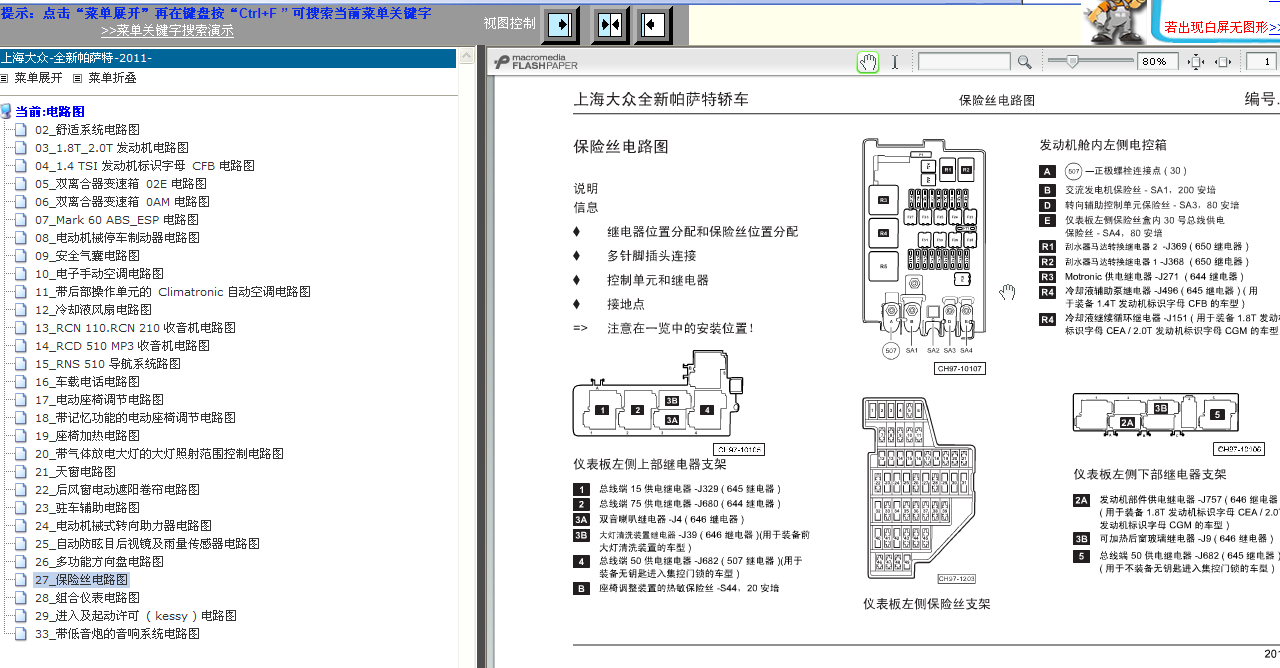Open 05_双离合器变速箱 02E 电路图
This screenshot has width=1280, height=668.
(121, 184)
